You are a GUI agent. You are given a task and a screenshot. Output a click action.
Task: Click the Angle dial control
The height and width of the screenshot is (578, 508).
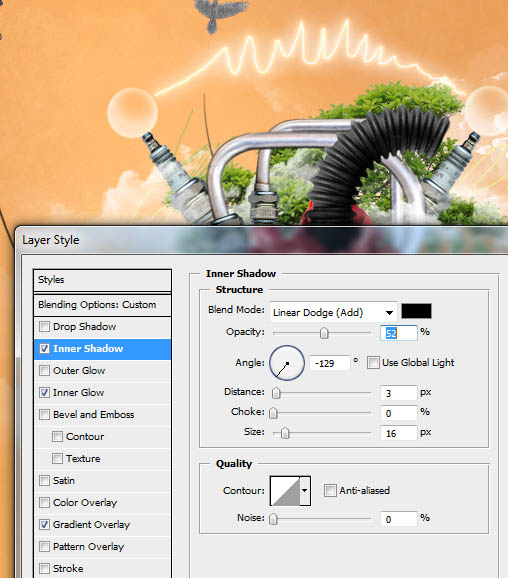[287, 363]
